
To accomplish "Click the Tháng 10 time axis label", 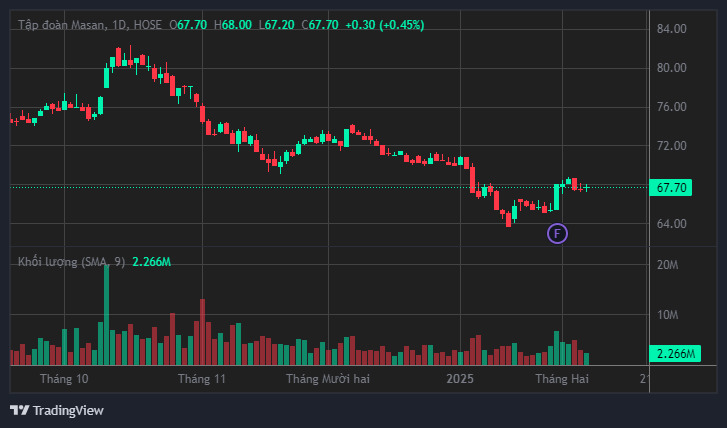I will coord(64,379).
